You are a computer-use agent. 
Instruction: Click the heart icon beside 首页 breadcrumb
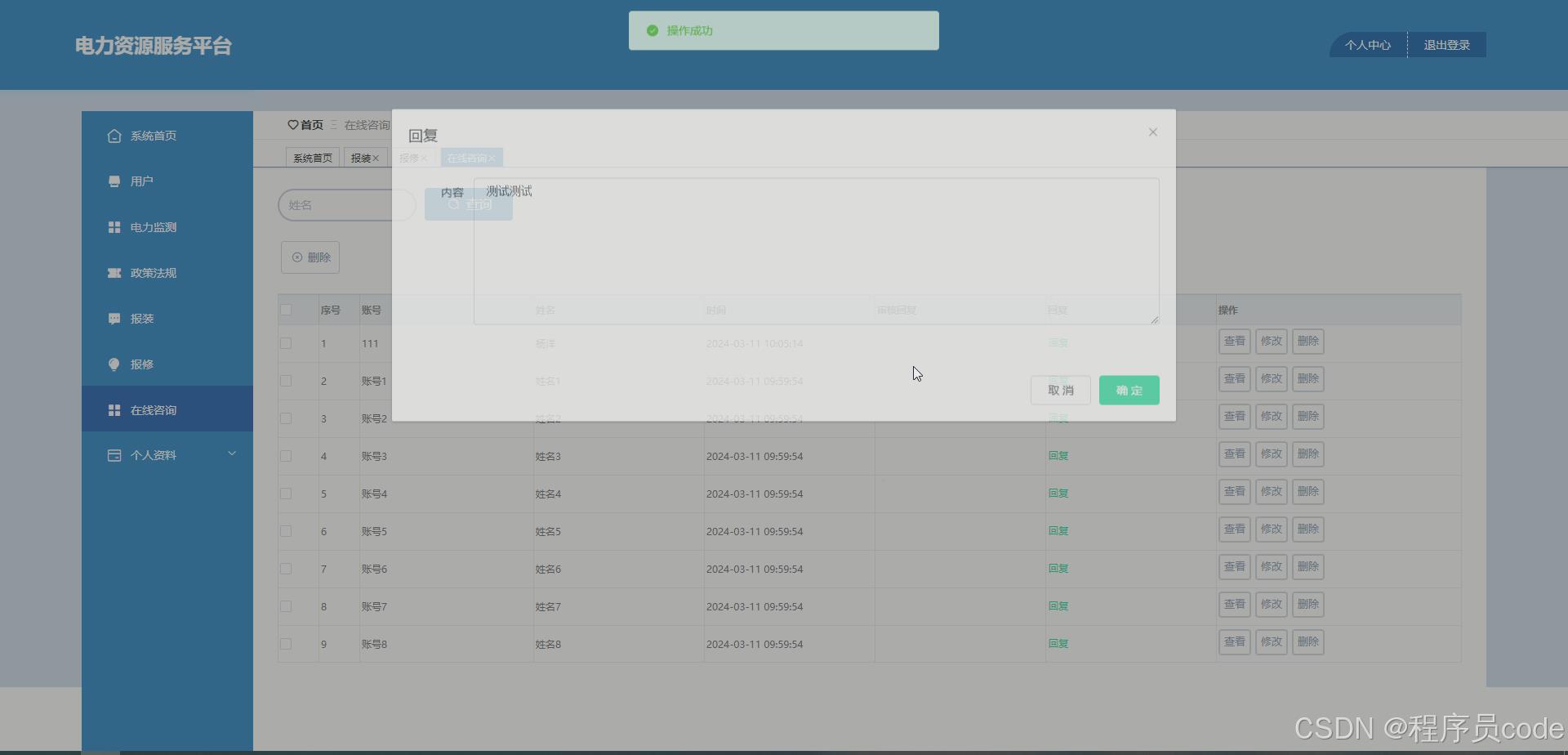tap(294, 124)
